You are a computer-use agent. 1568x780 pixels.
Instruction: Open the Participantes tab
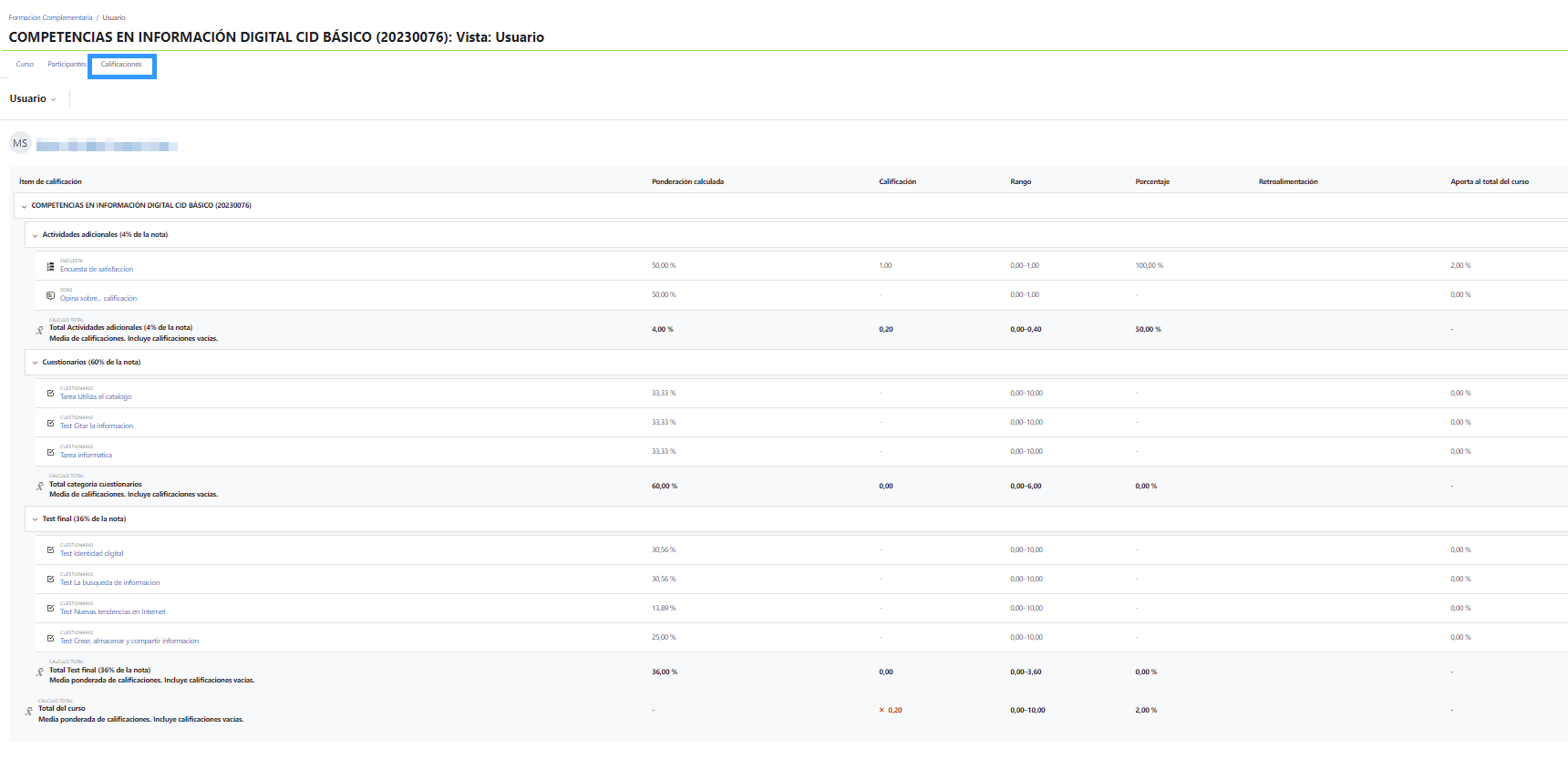[x=67, y=65]
